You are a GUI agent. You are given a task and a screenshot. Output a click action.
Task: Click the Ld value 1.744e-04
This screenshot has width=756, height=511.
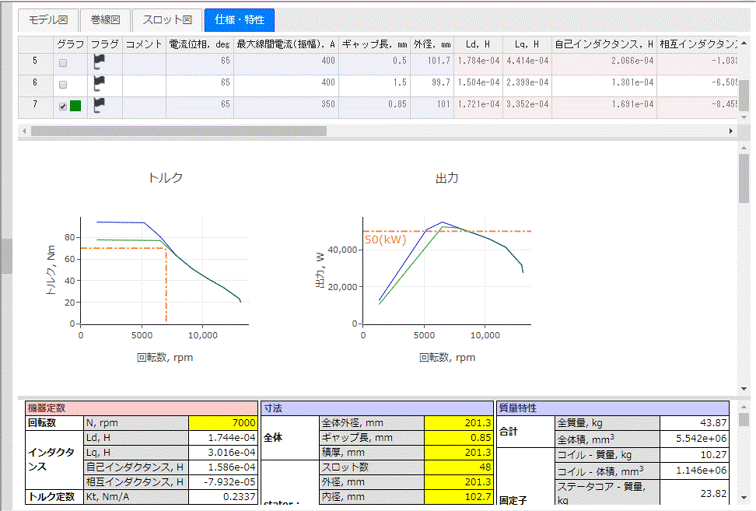pos(223,438)
